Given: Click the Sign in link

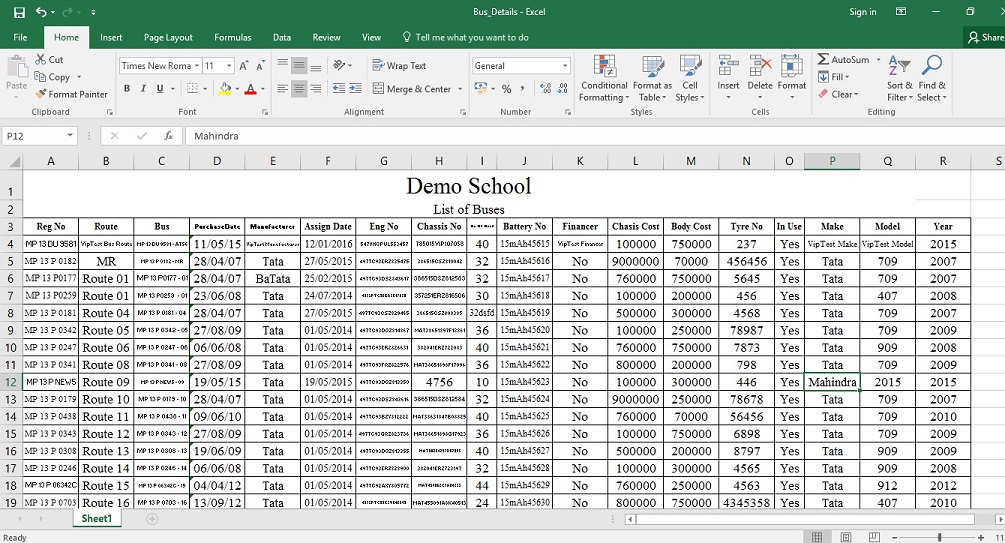Looking at the screenshot, I should 862,12.
